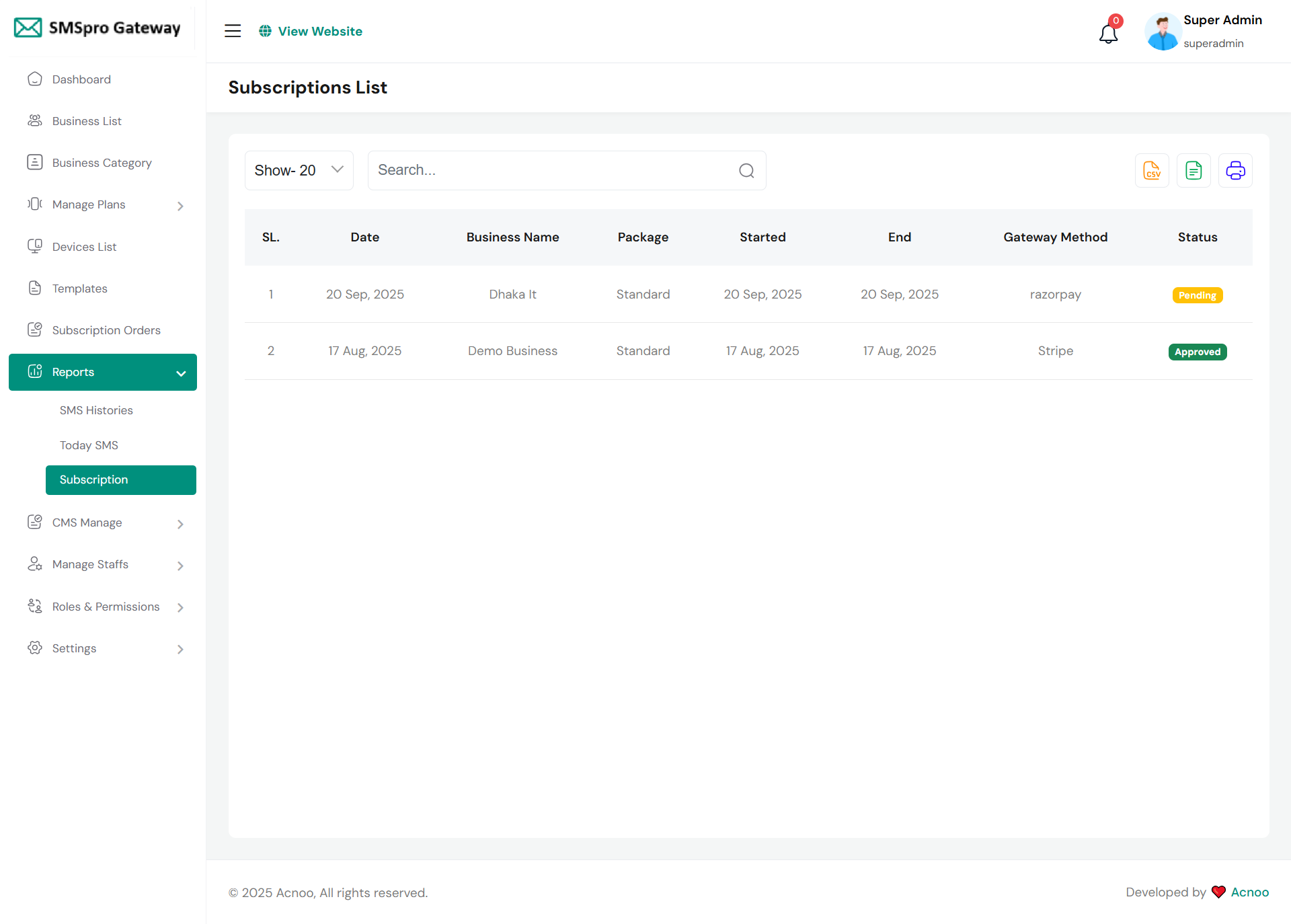Viewport: 1291px width, 924px height.
Task: Click the search magnifier icon
Action: click(x=746, y=171)
